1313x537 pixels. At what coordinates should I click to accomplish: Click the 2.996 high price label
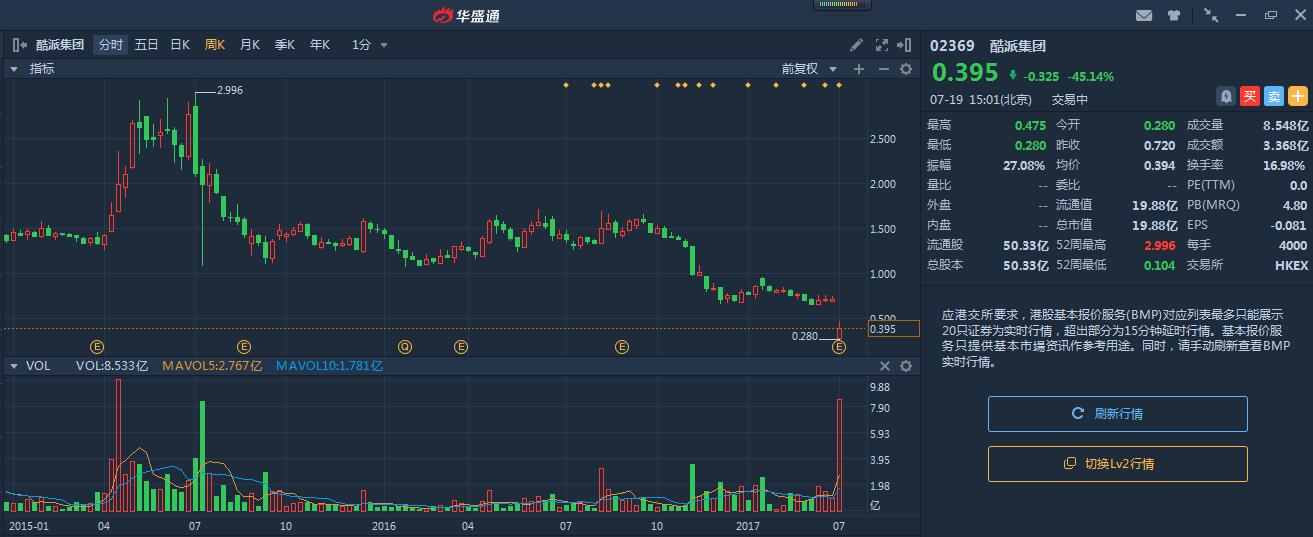[x=230, y=90]
